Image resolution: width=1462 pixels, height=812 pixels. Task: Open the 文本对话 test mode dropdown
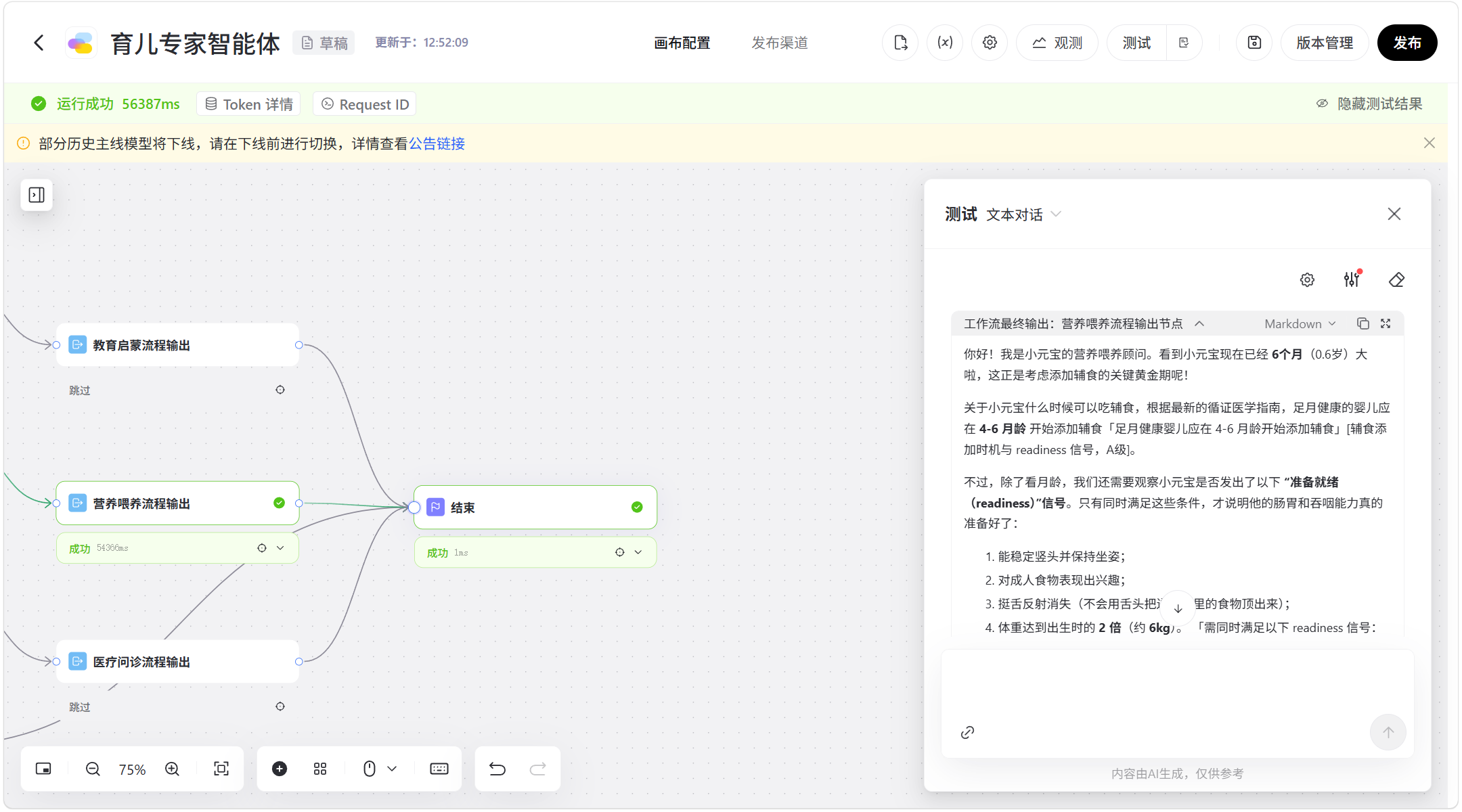point(1023,215)
